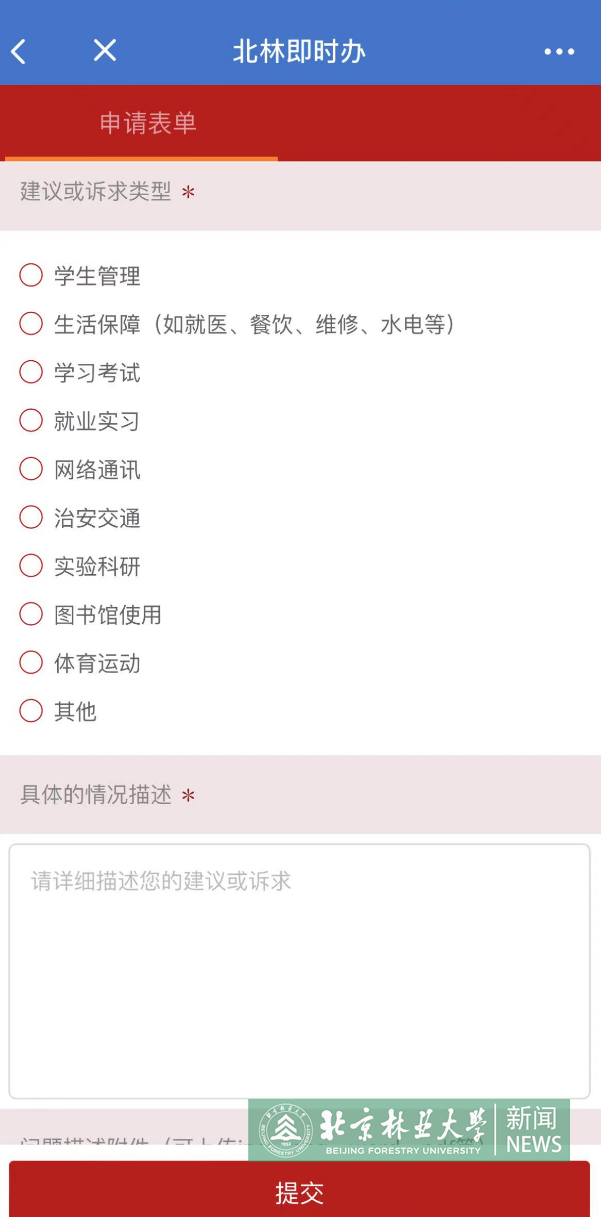This screenshot has height=1217, width=601.
Task: Select 网络通讯 radio button
Action: 31,469
